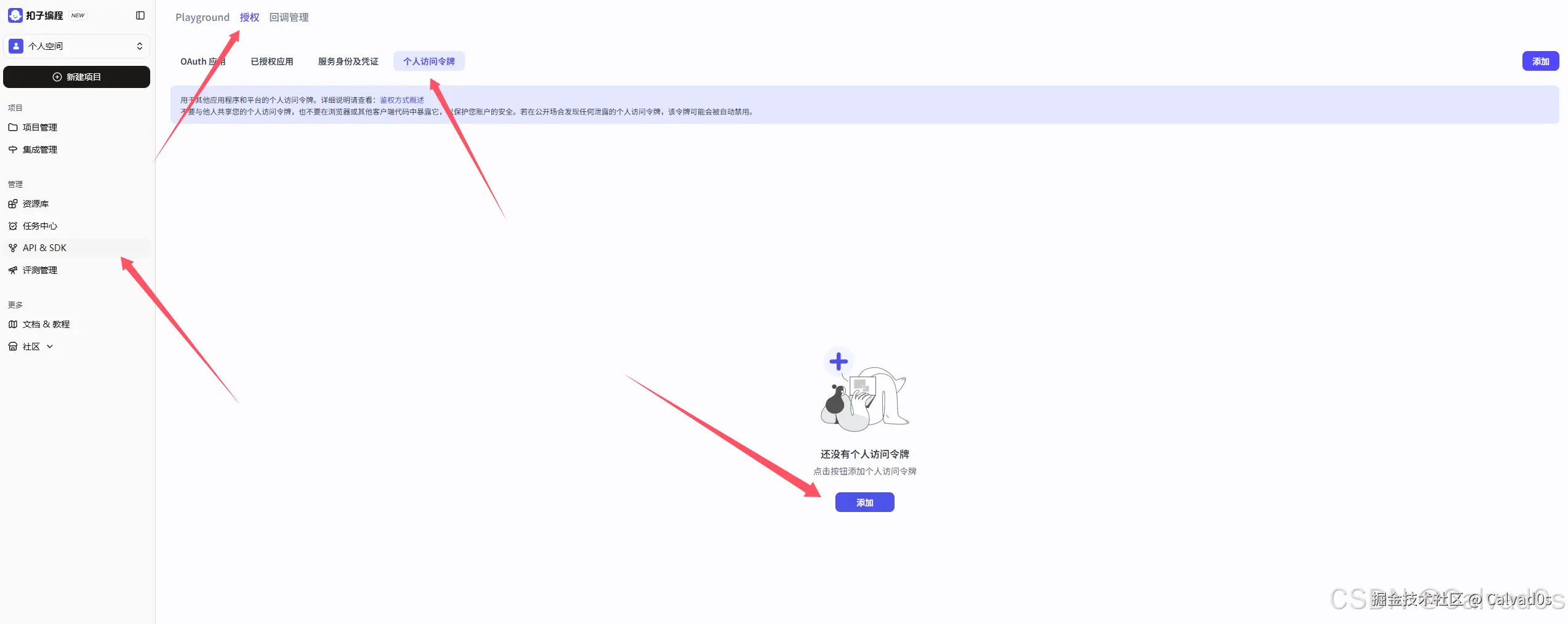This screenshot has height=624, width=1568.
Task: Click the Coze logo icon in the sidebar header
Action: point(15,15)
